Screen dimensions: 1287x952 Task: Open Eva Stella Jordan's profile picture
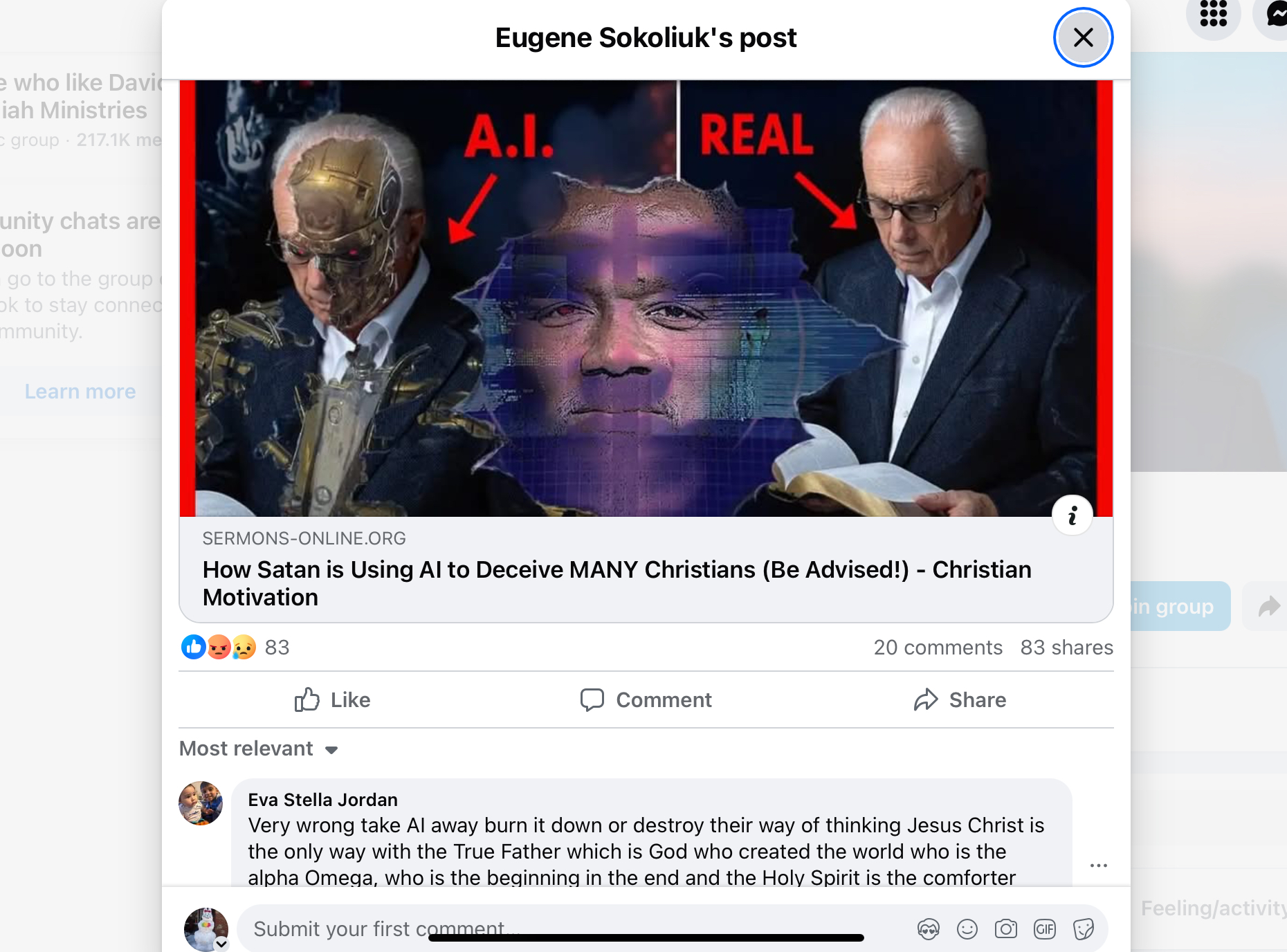201,803
